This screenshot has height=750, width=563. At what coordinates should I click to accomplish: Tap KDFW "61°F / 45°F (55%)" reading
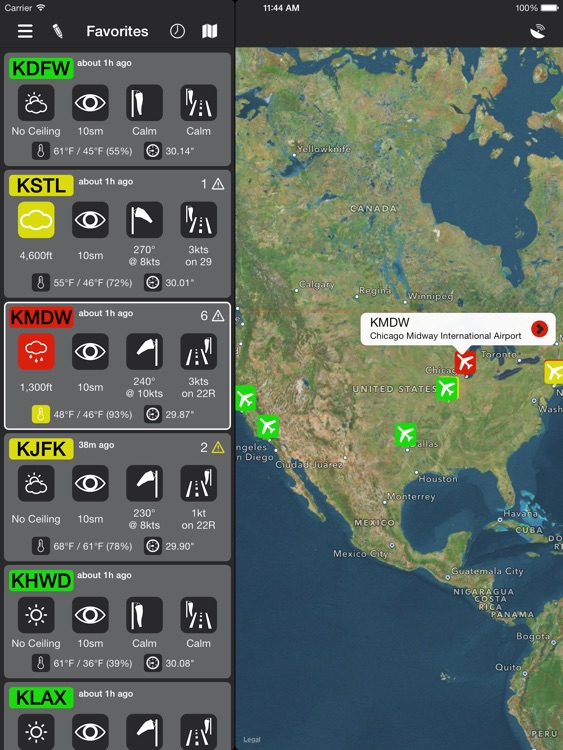coord(93,151)
